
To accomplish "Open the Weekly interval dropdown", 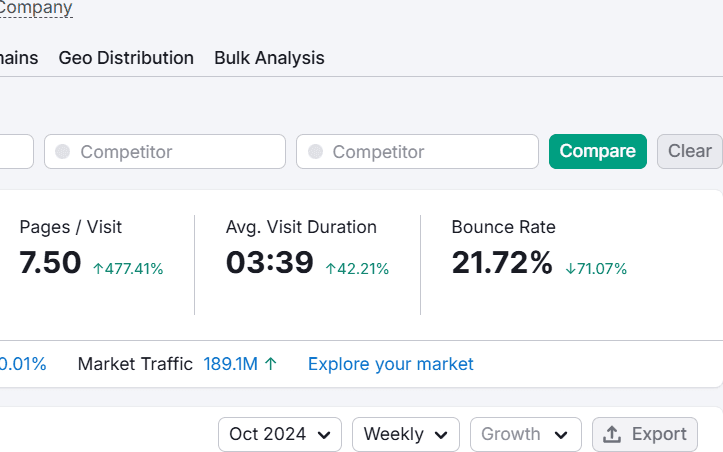I will click(x=405, y=434).
